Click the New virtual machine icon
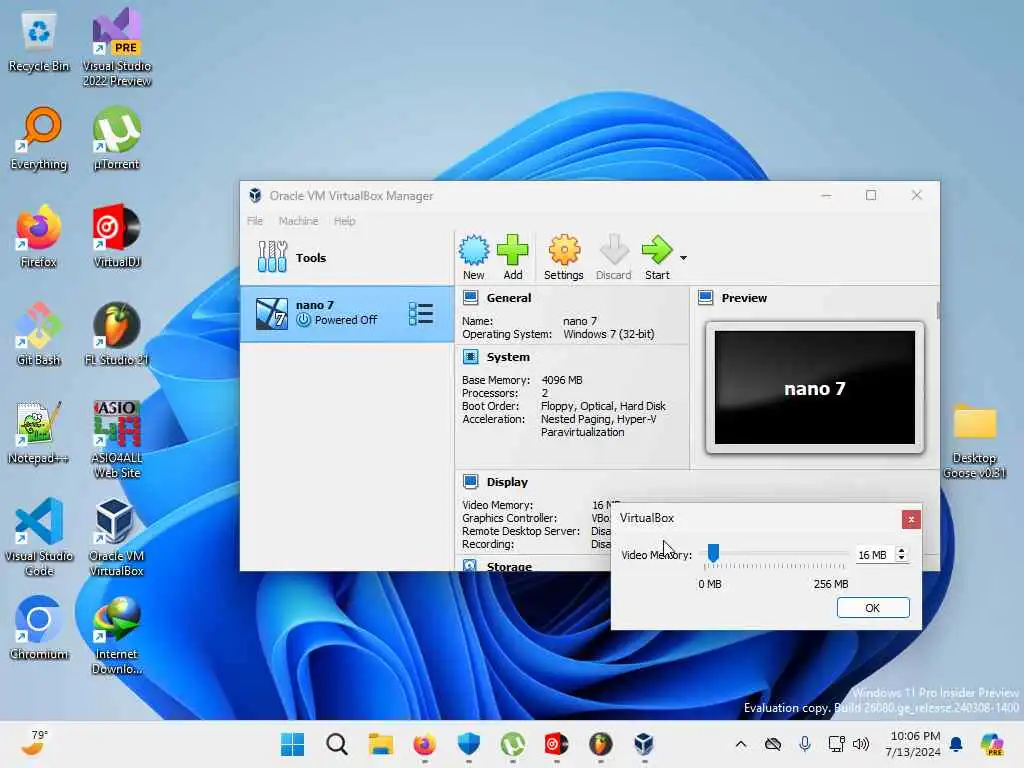This screenshot has width=1024, height=768. [x=473, y=257]
